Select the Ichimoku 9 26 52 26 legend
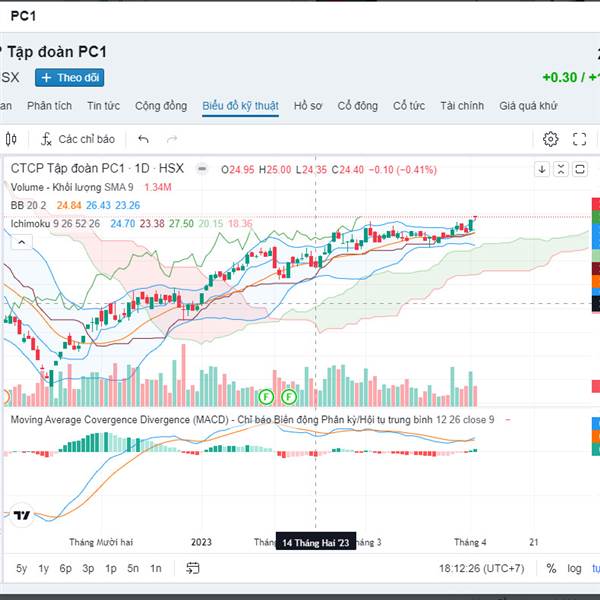The width and height of the screenshot is (600, 600). click(55, 223)
